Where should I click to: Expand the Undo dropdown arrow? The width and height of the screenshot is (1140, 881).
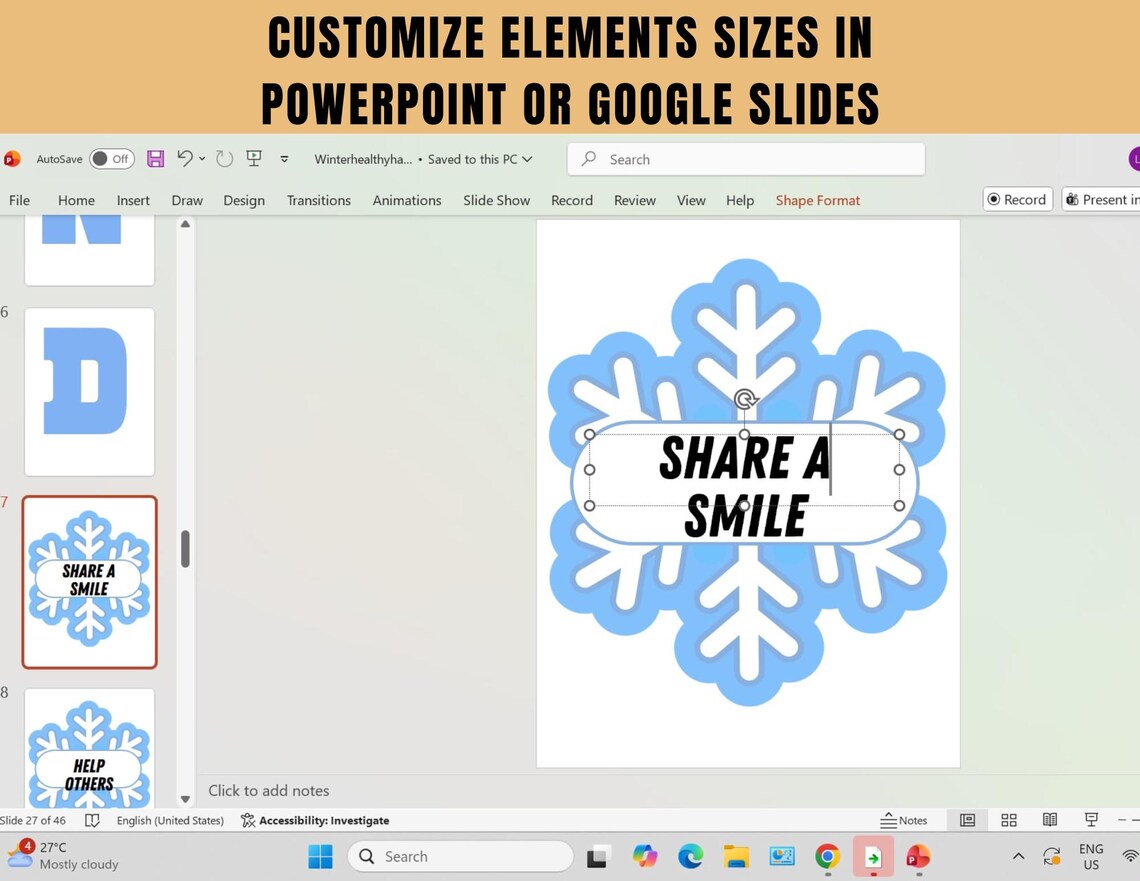pos(200,158)
